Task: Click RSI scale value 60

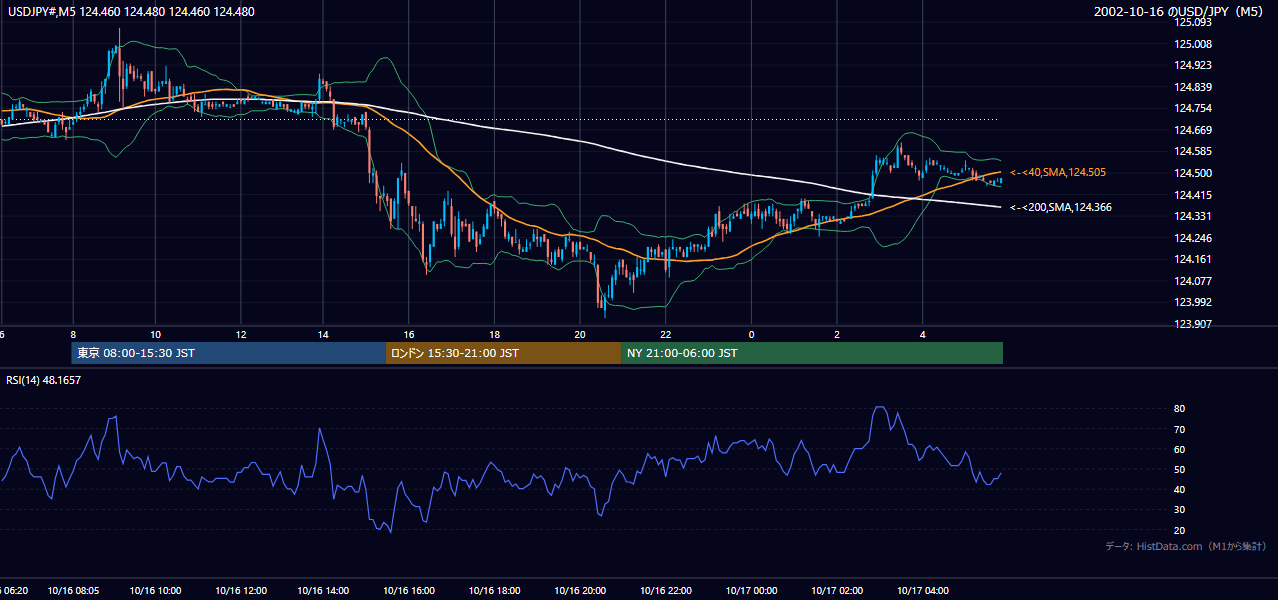Action: (x=1180, y=449)
